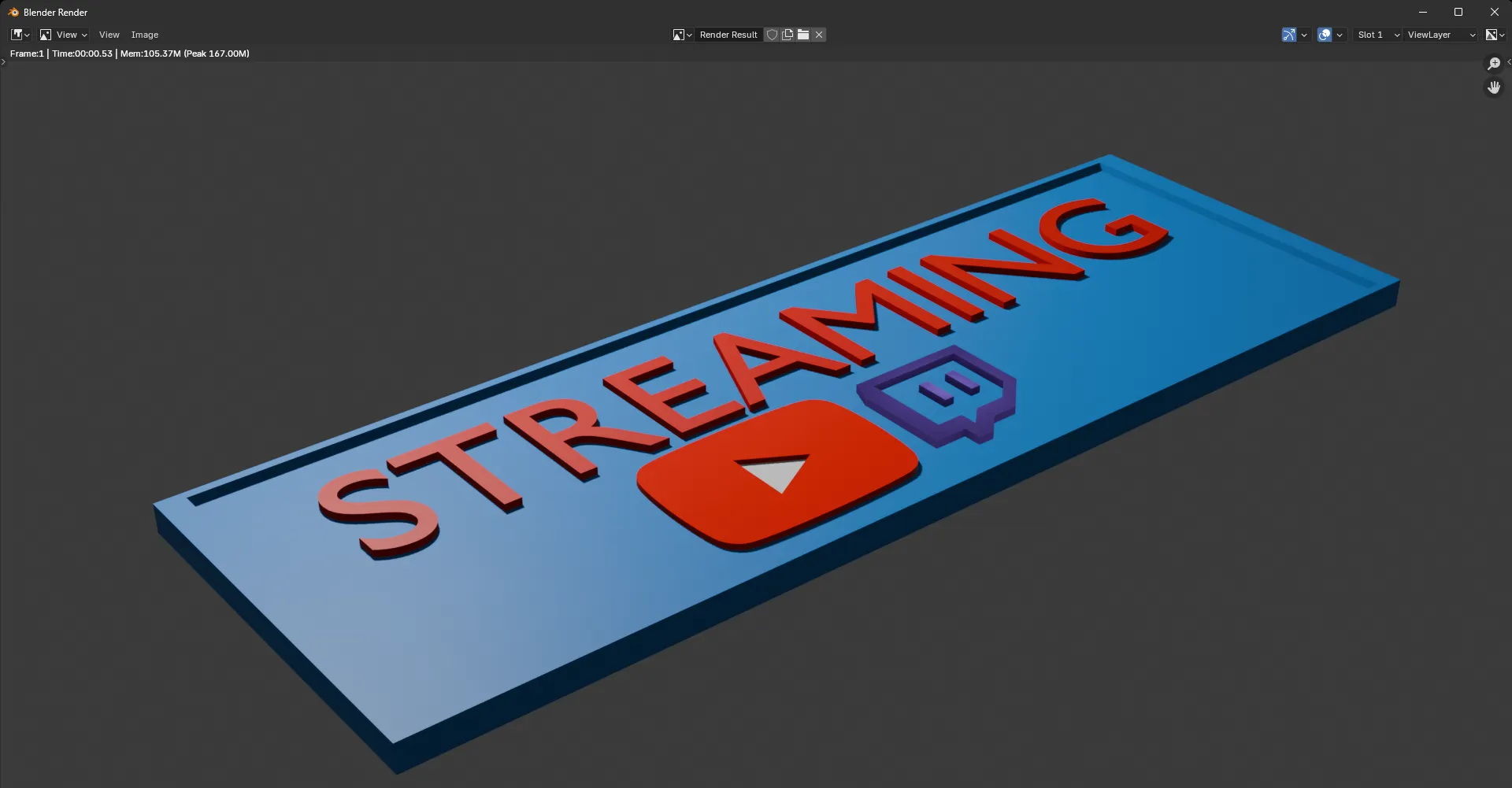Click the open image folder icon

click(803, 34)
